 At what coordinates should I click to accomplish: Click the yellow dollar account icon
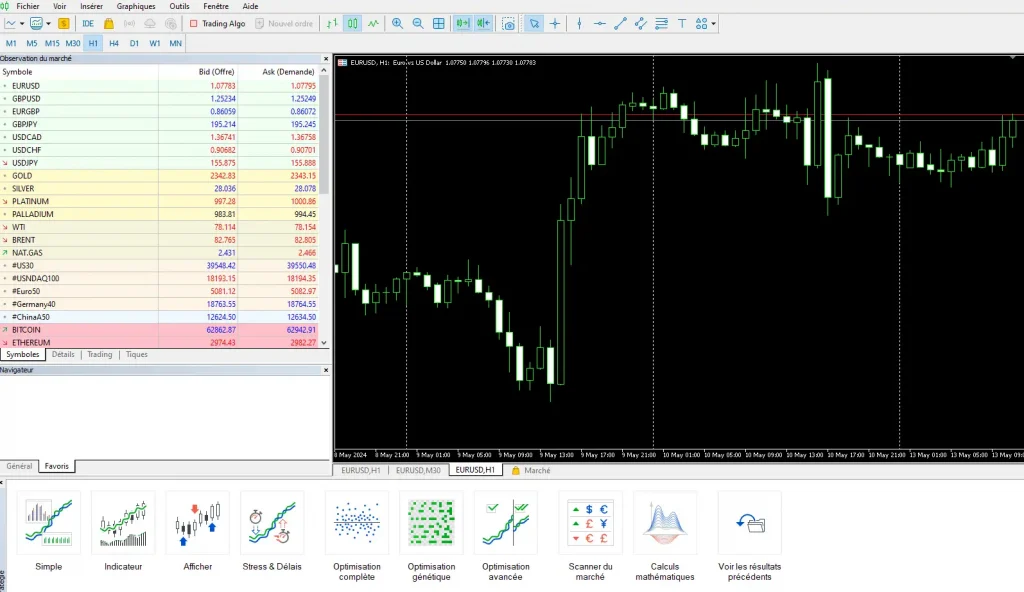pos(63,24)
